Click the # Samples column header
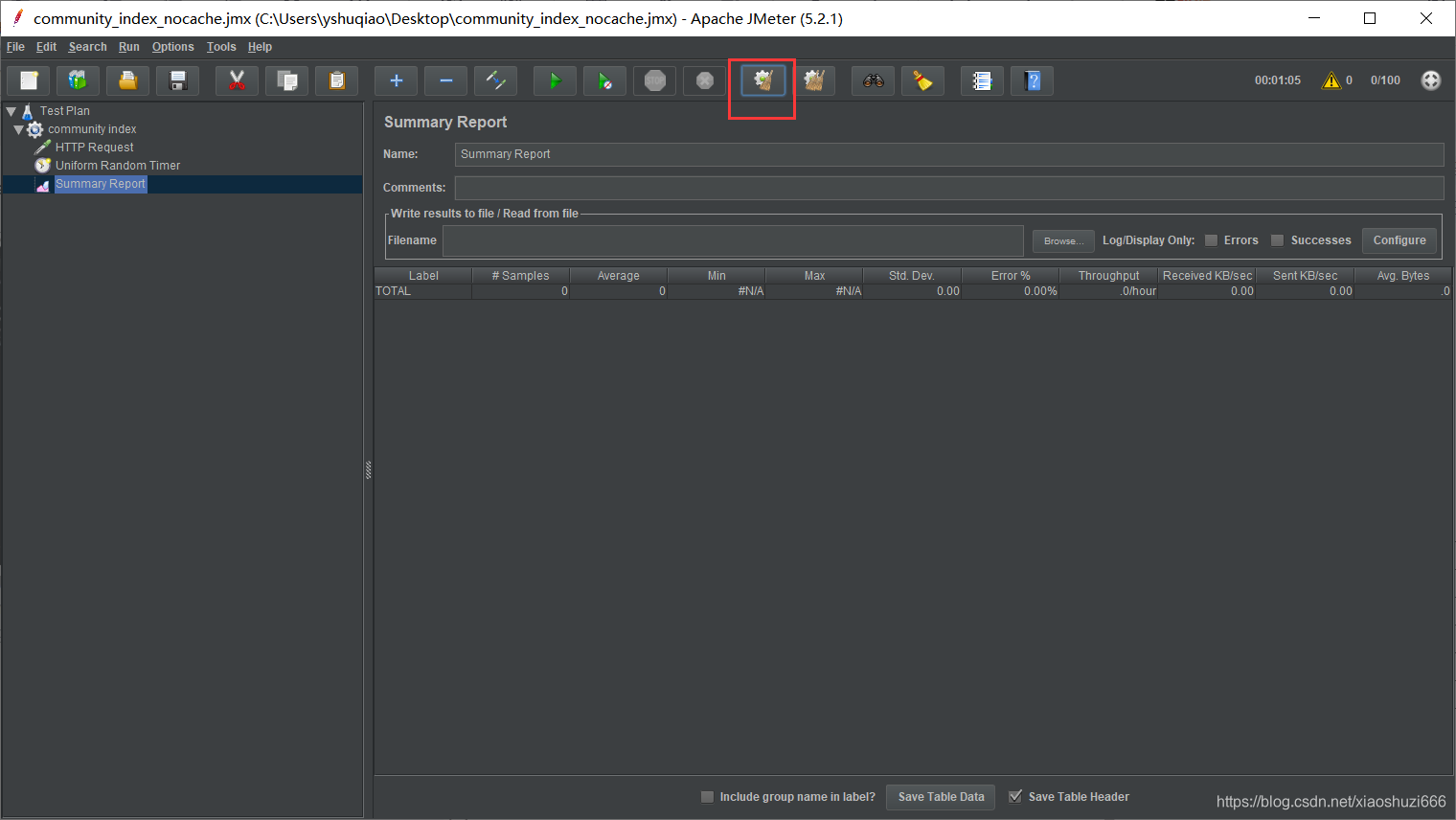This screenshot has width=1456, height=820. coord(521,276)
